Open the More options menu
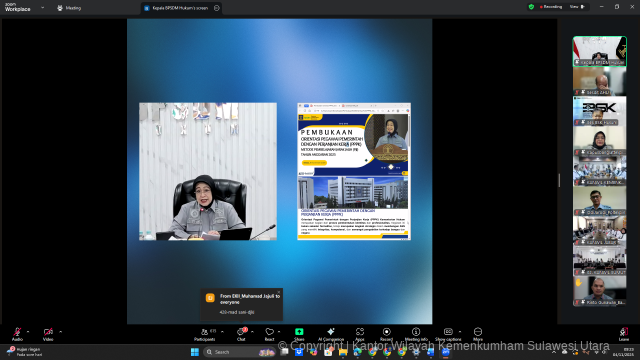This screenshot has width=640, height=360. pyautogui.click(x=478, y=334)
